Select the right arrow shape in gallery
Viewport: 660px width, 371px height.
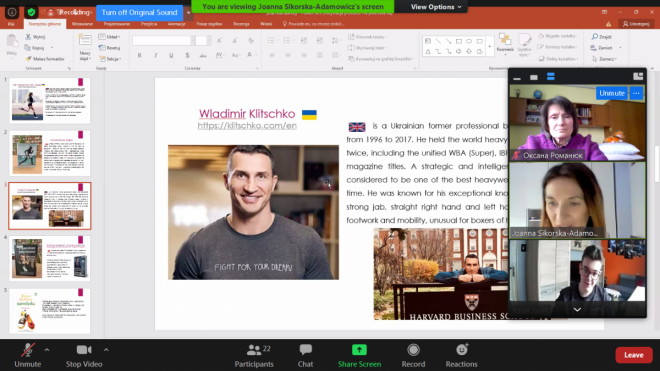pos(459,51)
